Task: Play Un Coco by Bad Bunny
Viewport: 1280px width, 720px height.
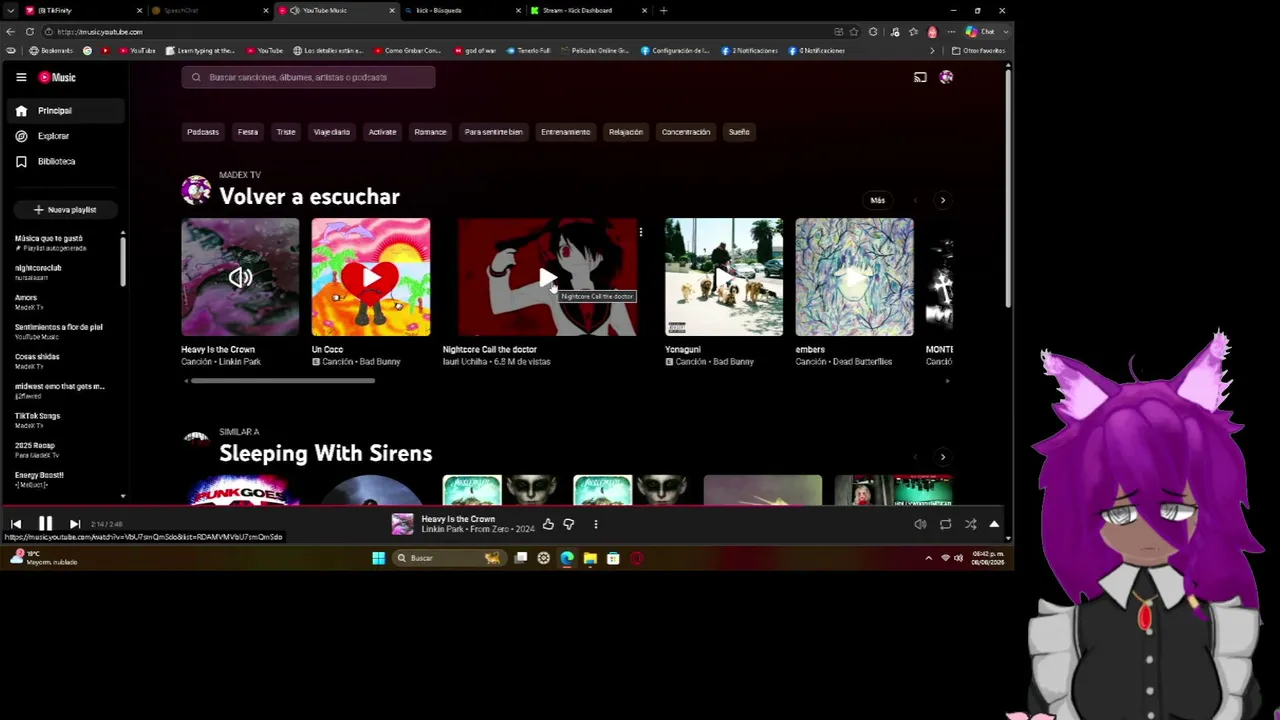Action: (371, 277)
